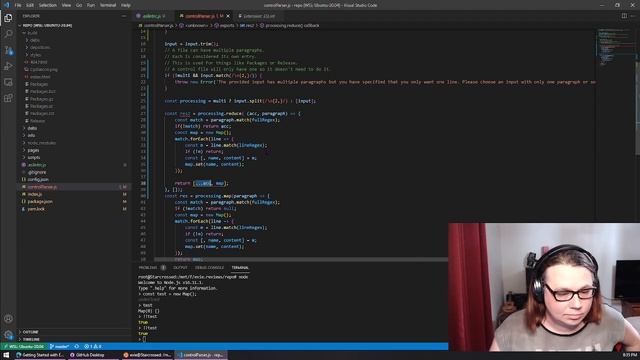The height and width of the screenshot is (360, 640).
Task: Collapse the build folder
Action: pos(32,33)
